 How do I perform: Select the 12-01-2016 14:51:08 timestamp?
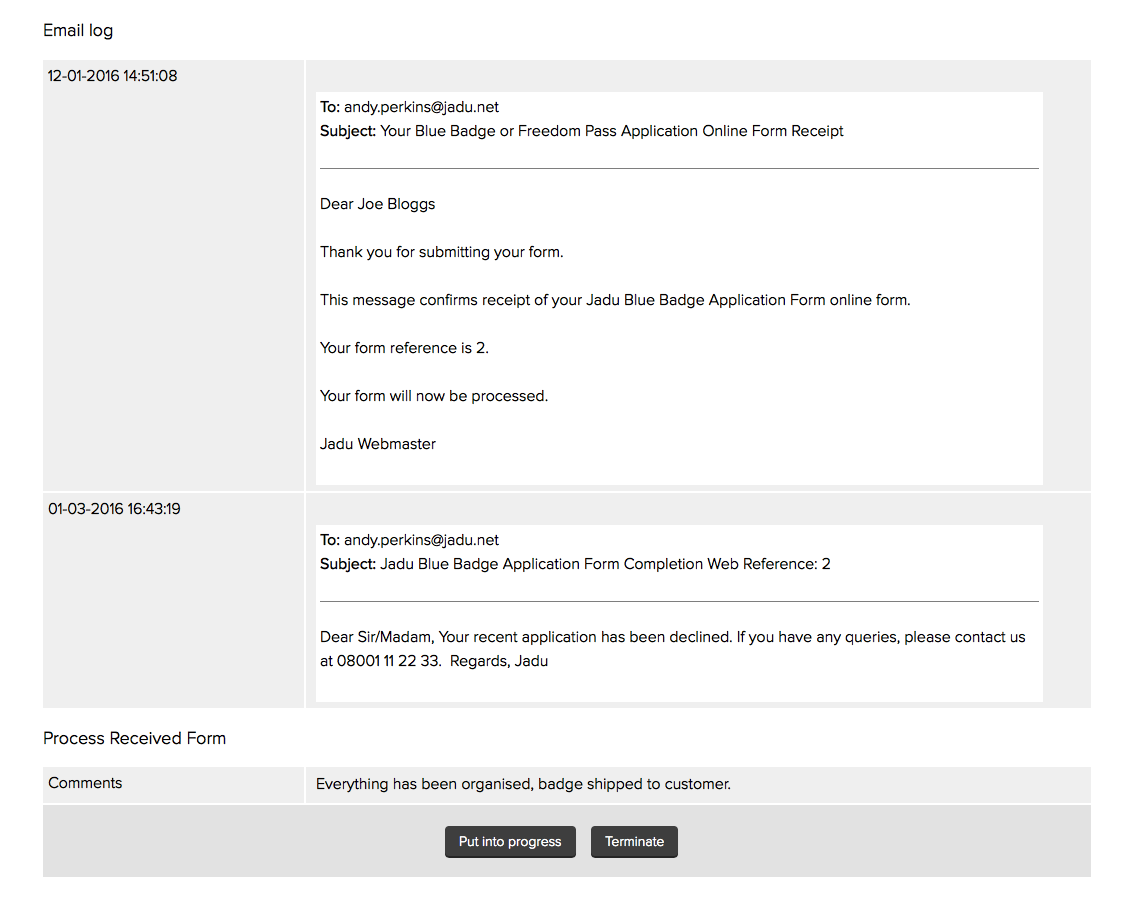pos(113,76)
